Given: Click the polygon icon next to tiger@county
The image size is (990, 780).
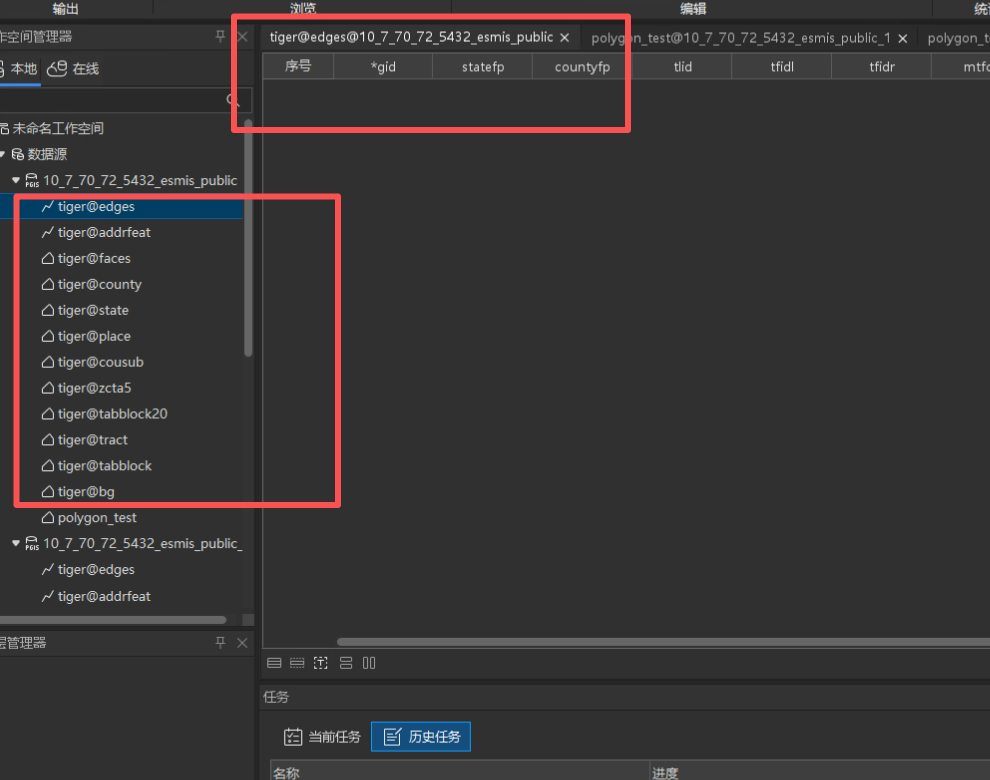Looking at the screenshot, I should 47,284.
